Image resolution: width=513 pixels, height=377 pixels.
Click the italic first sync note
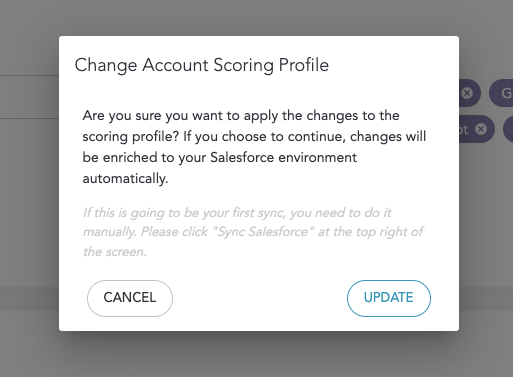coord(253,232)
